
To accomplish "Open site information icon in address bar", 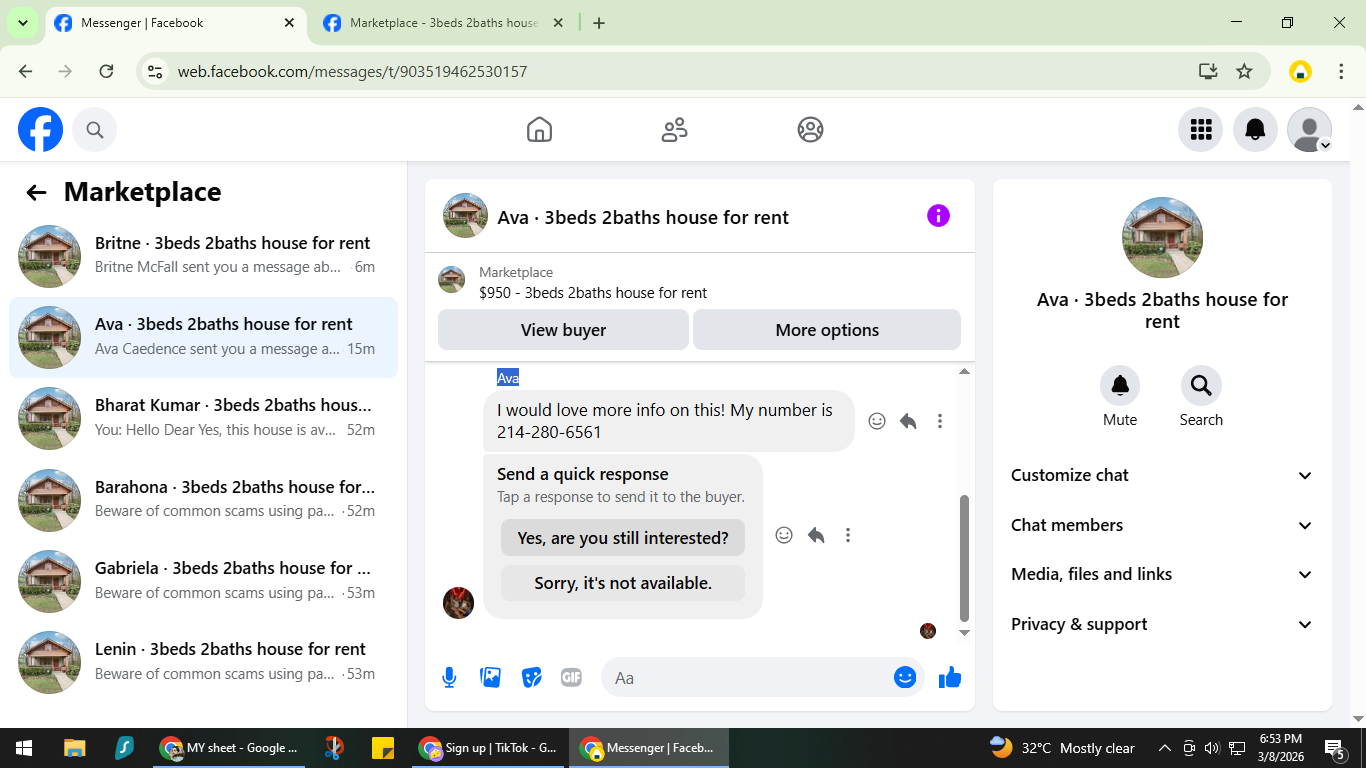I will [x=155, y=71].
